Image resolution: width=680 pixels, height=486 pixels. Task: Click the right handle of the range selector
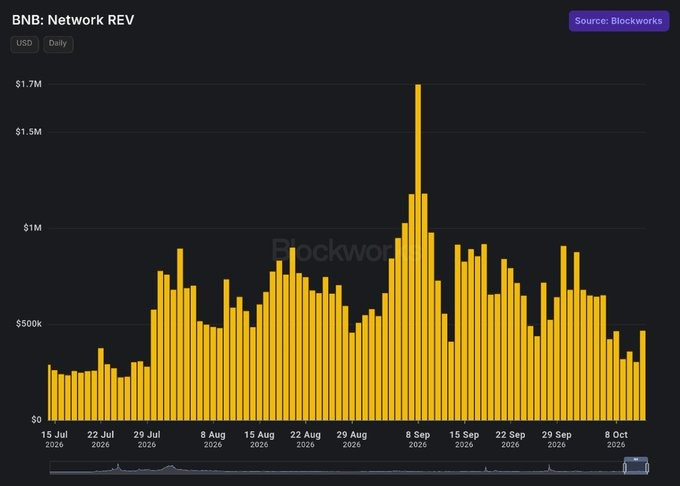coord(647,467)
